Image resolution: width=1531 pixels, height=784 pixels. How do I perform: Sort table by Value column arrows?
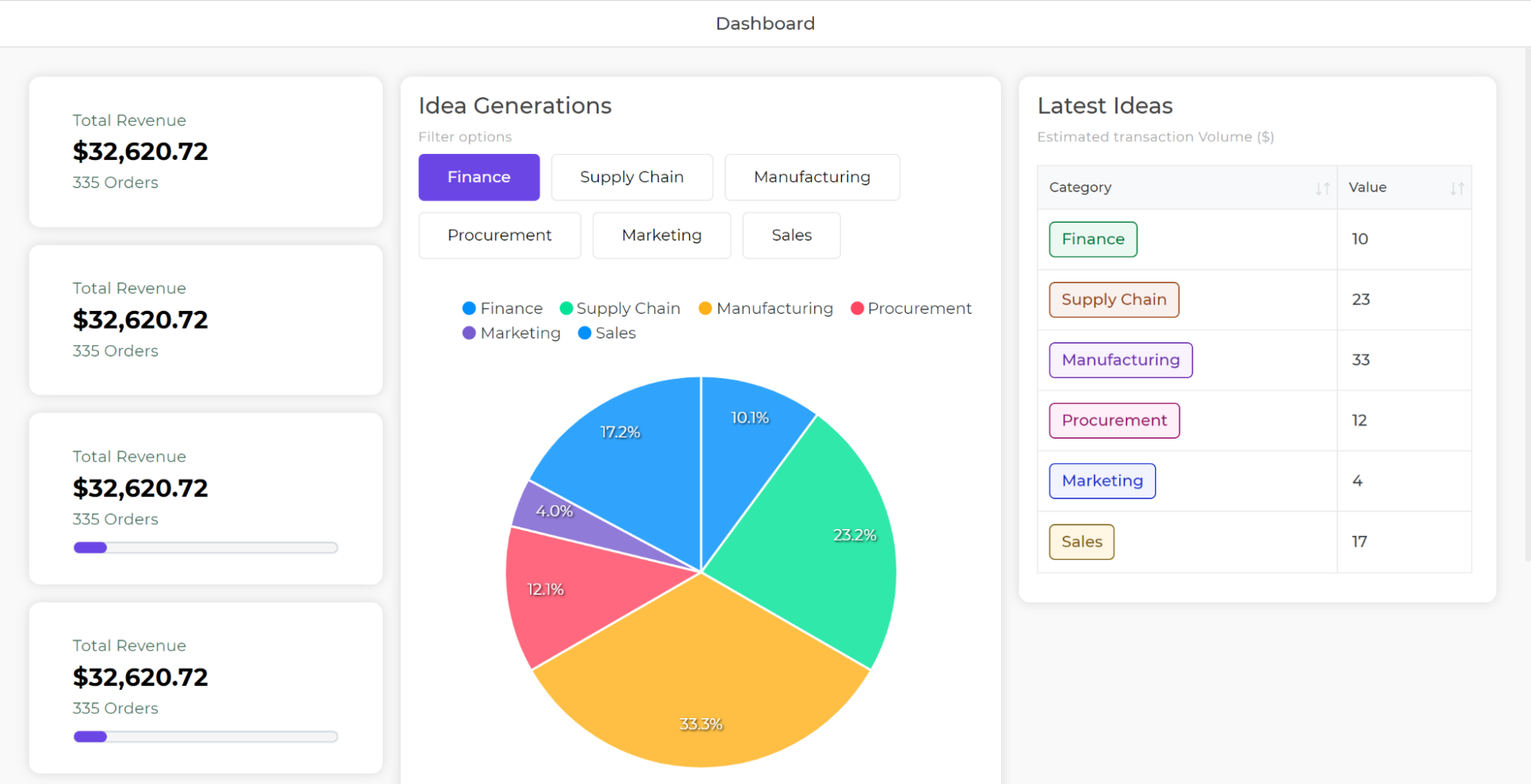click(x=1457, y=188)
